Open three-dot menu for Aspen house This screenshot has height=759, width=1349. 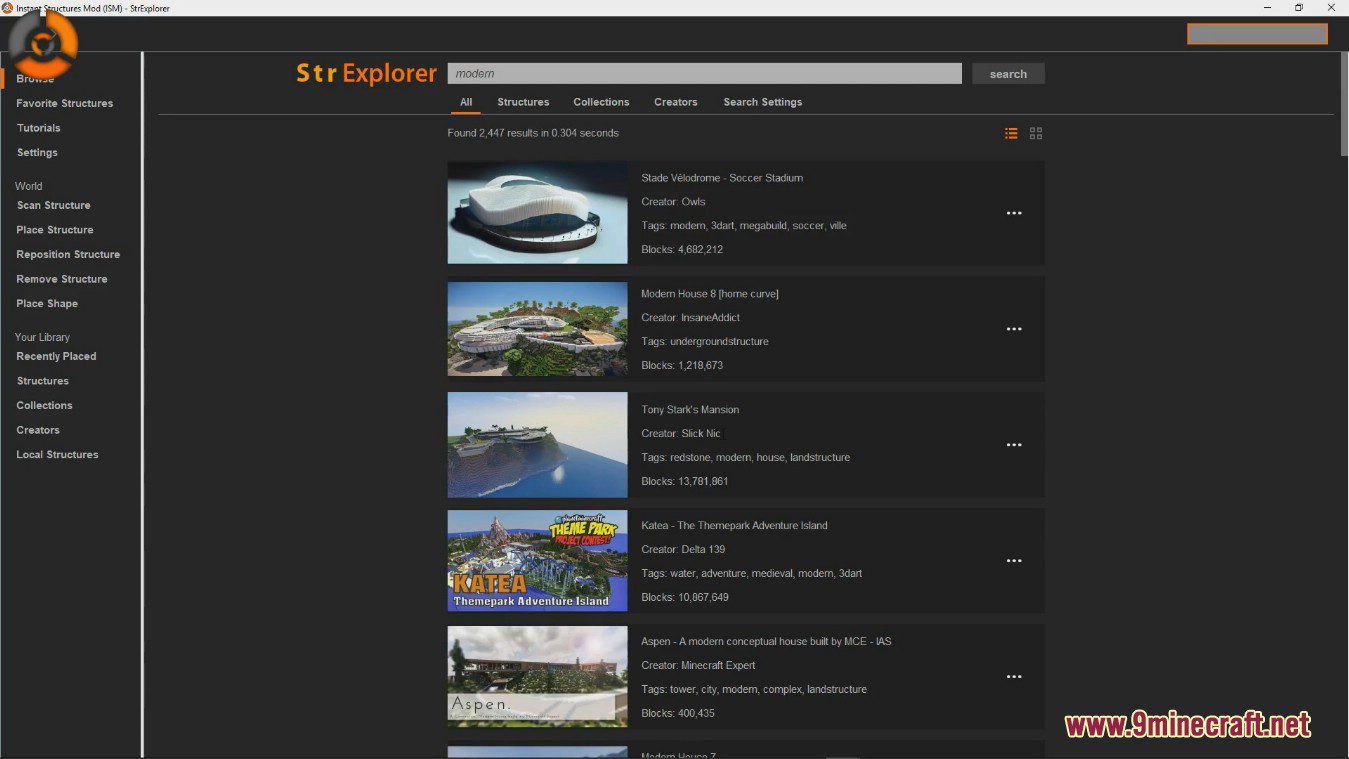point(1014,677)
